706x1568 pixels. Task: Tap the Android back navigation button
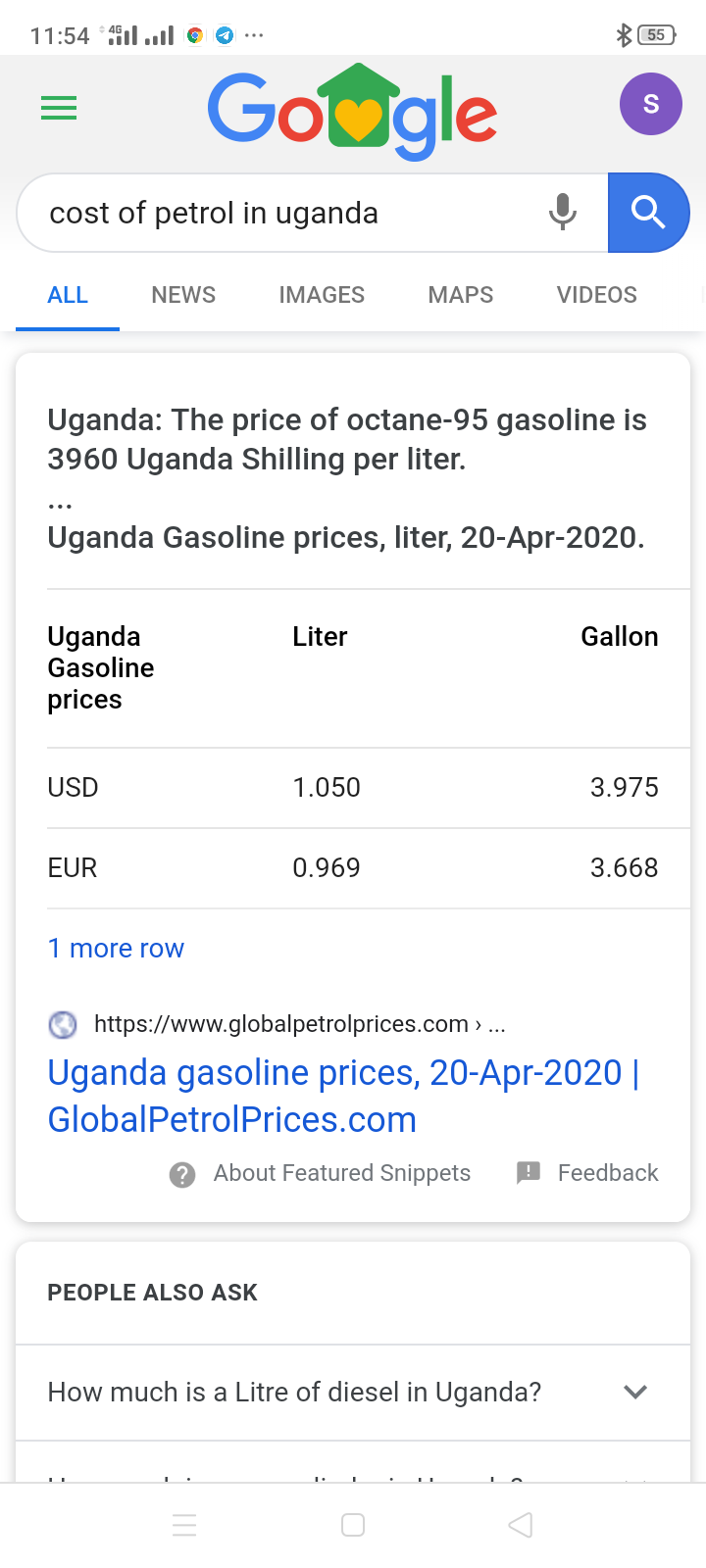pyautogui.click(x=521, y=1525)
